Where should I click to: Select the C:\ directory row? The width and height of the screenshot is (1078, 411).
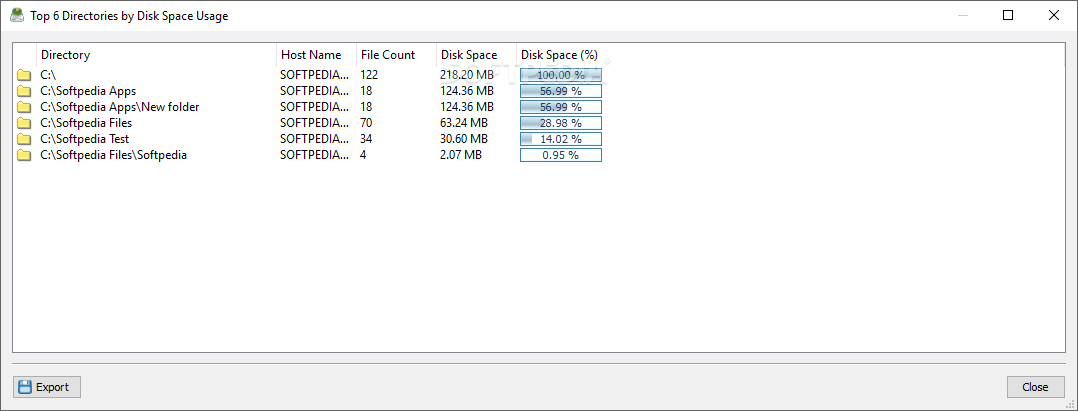(x=48, y=75)
